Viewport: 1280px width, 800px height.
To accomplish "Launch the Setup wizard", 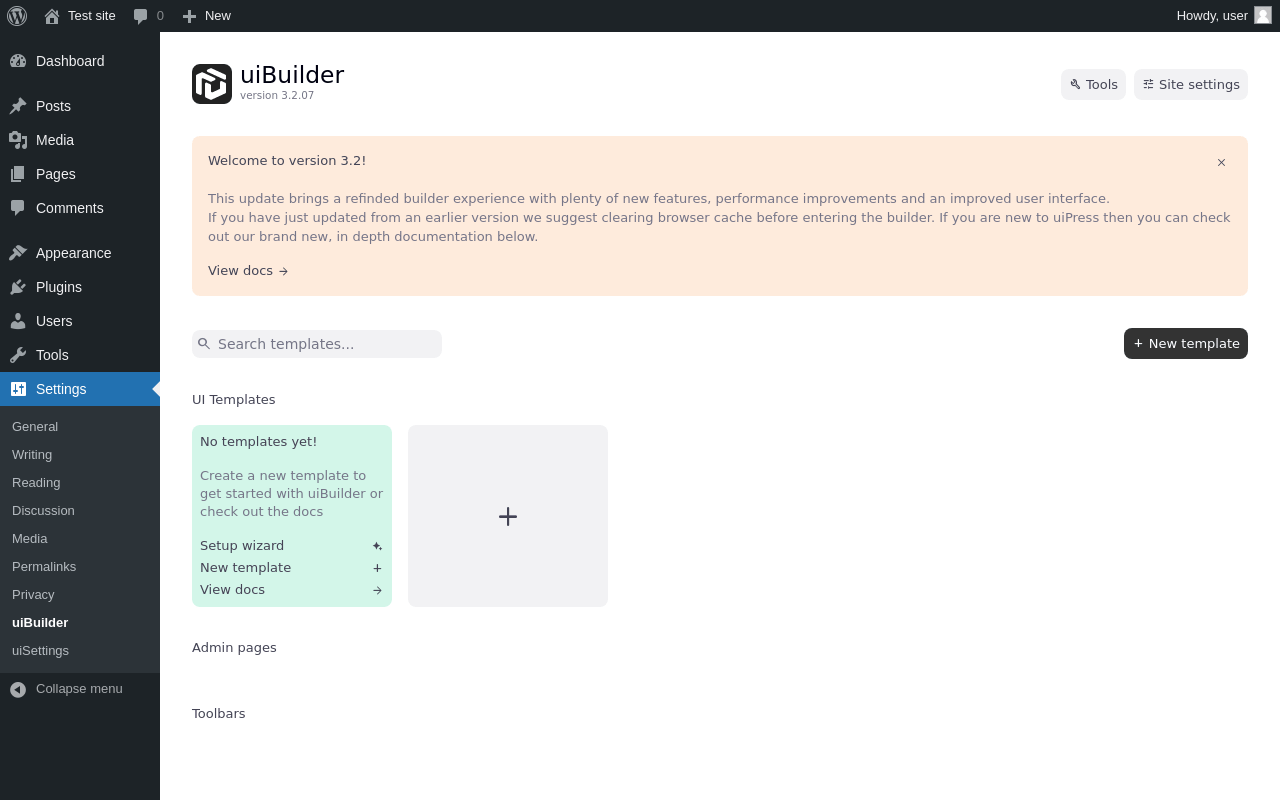I will coord(291,546).
